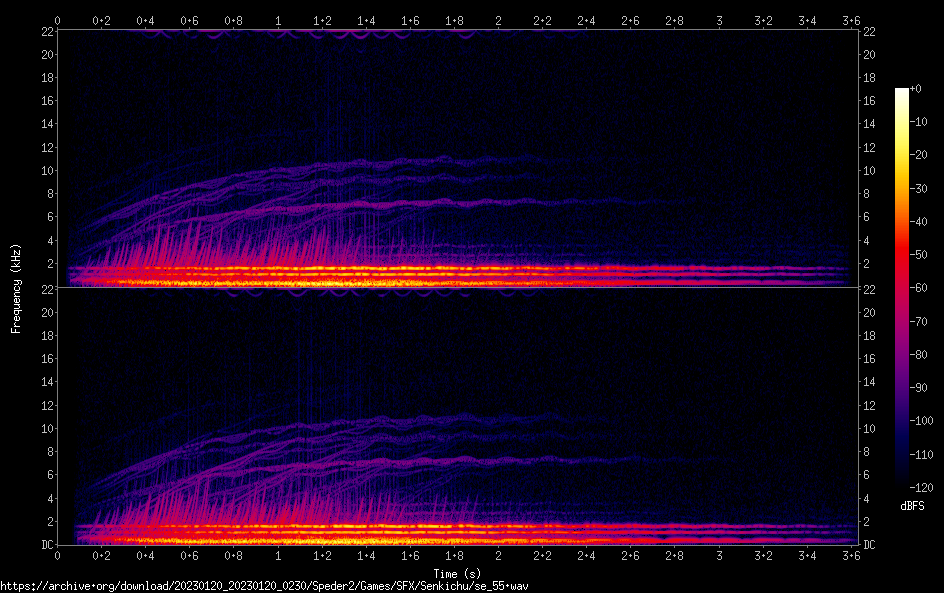This screenshot has width=944, height=593.
Task: Click the 1.2 tick on the top time axis
Action: [322, 20]
